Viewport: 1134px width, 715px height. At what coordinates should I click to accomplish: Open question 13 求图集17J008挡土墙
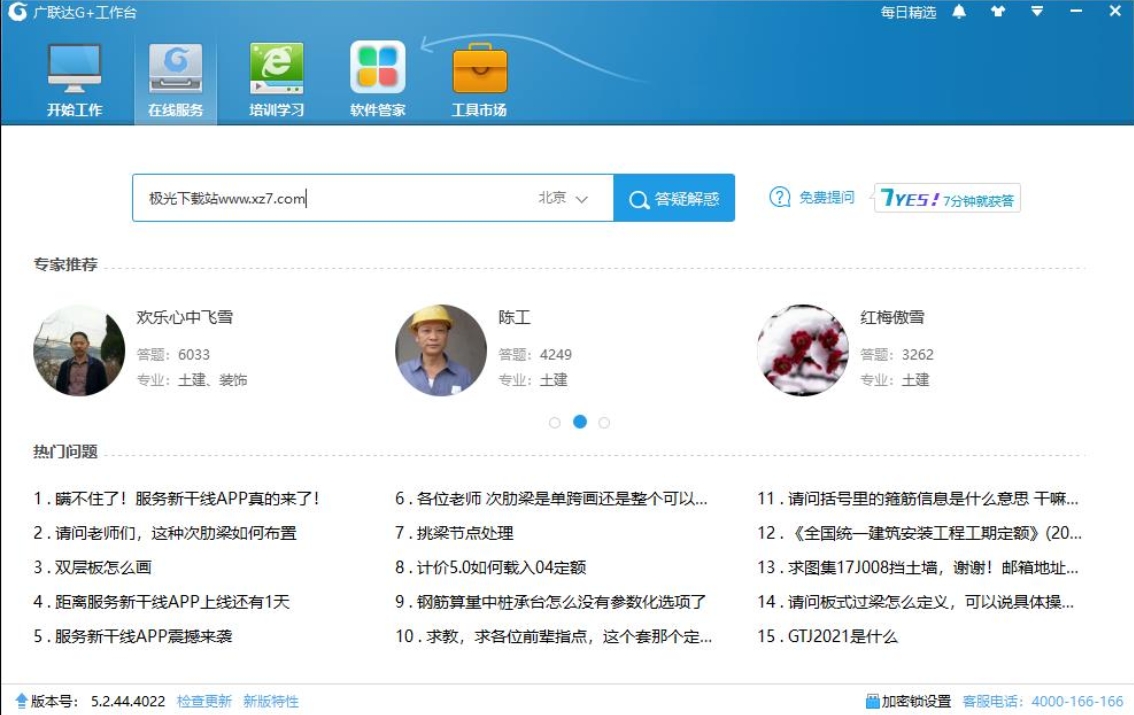(918, 568)
